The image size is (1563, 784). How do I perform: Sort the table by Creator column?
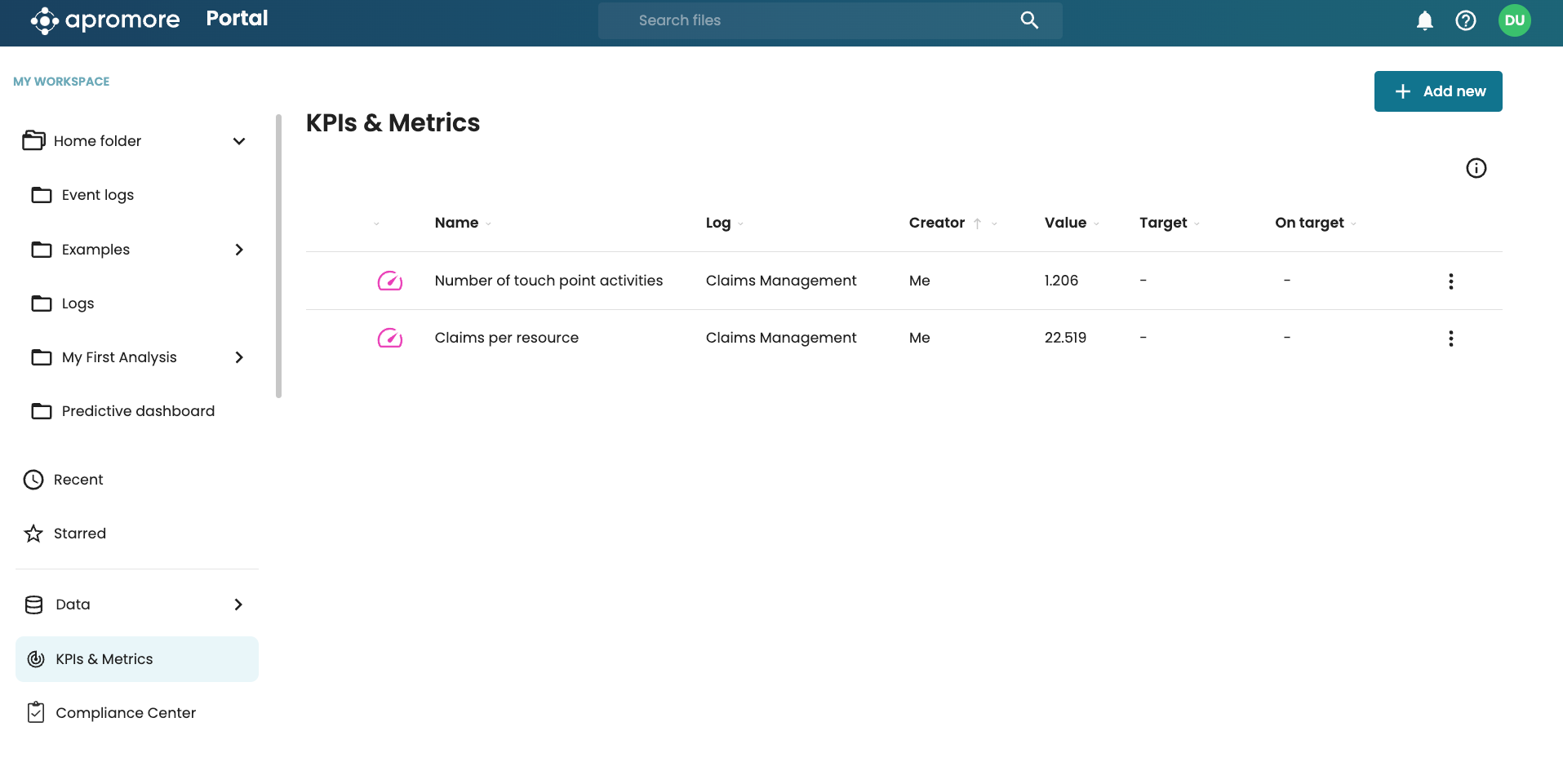pos(937,223)
